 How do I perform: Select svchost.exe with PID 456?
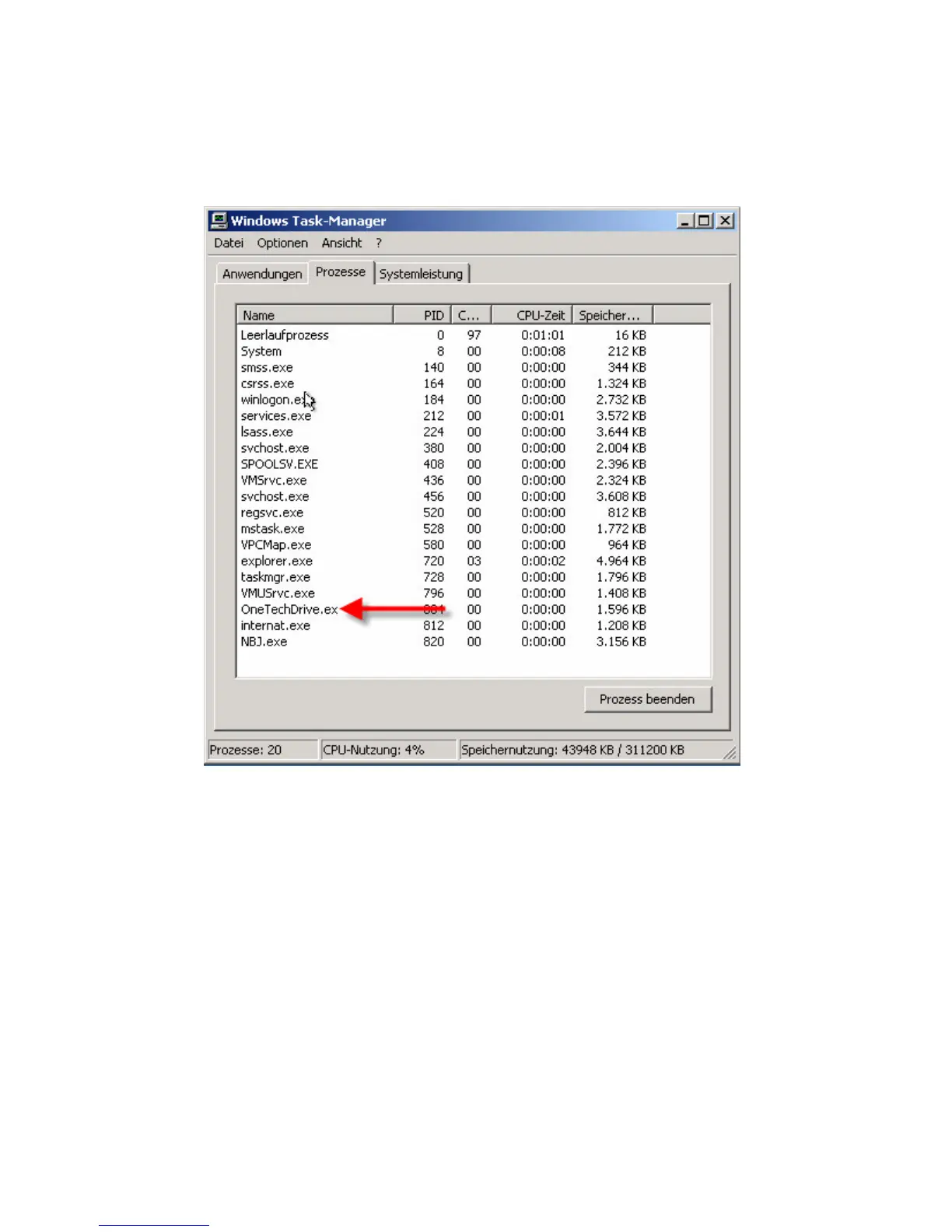[443, 496]
